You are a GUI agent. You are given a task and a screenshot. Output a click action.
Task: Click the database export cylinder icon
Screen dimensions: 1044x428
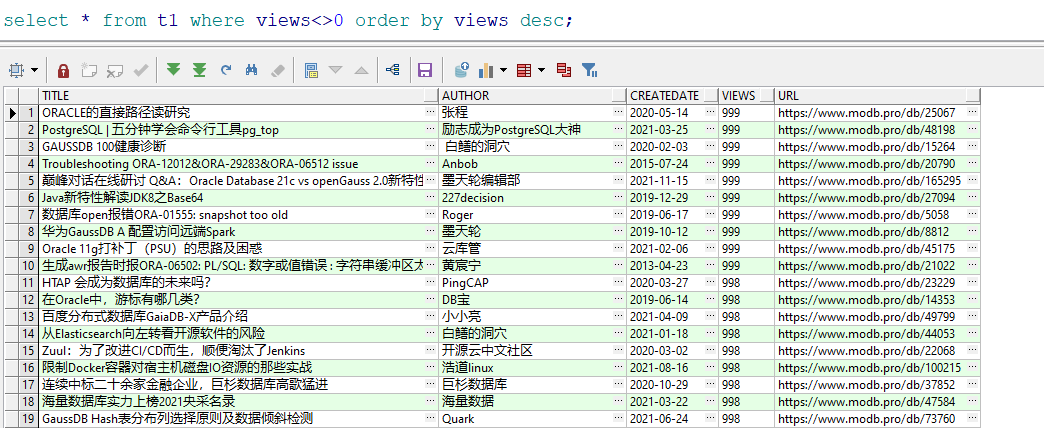click(461, 69)
